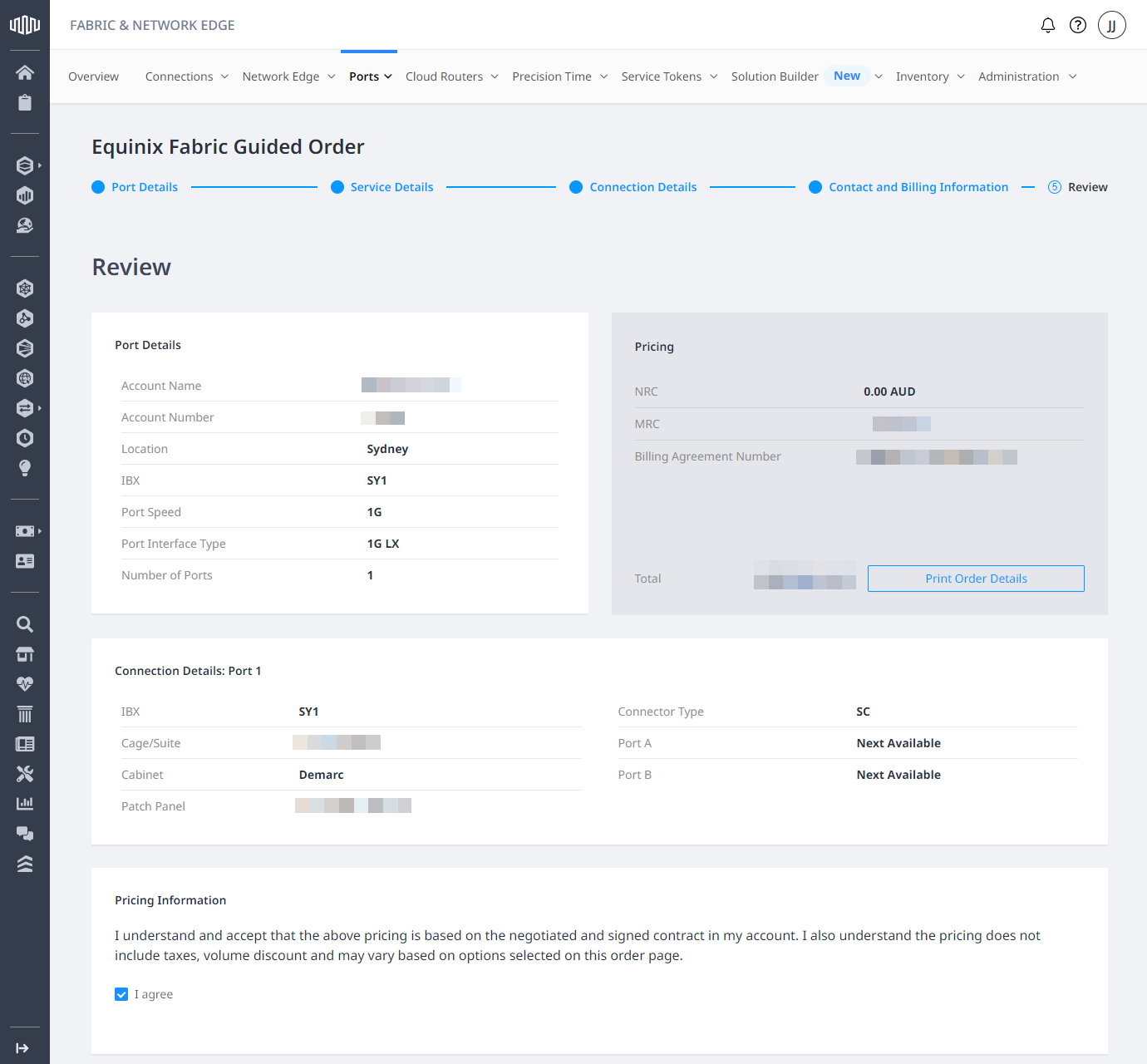This screenshot has height=1064, width=1147.
Task: Open the chart reports icon in sidebar
Action: [25, 804]
